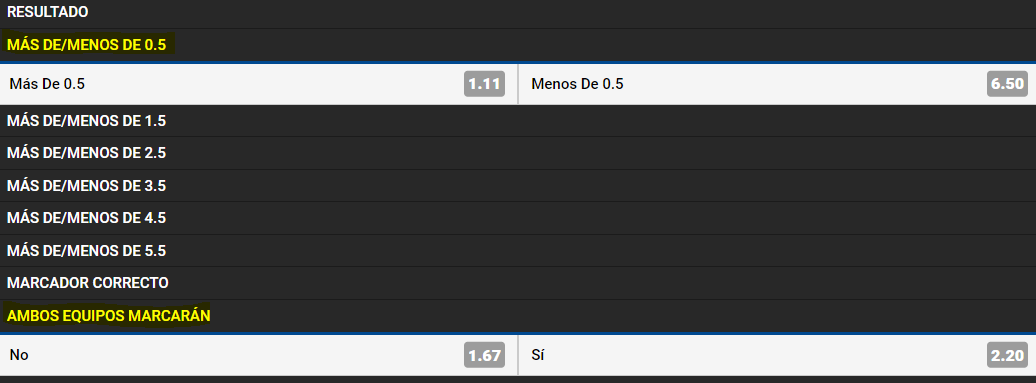
Task: Select the 2.20 odds button
Action: tap(1008, 355)
